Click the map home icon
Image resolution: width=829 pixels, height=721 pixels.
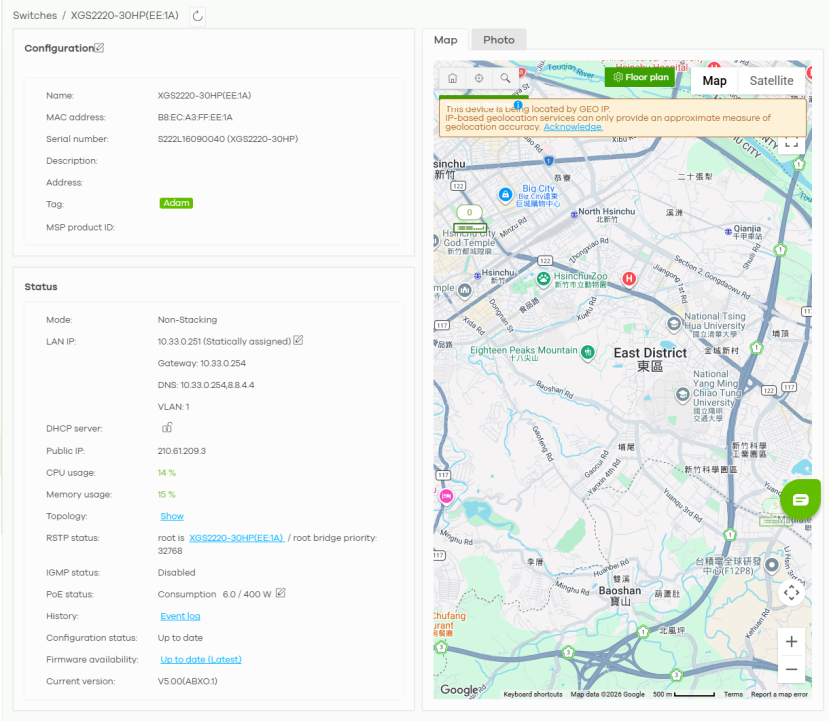click(453, 78)
